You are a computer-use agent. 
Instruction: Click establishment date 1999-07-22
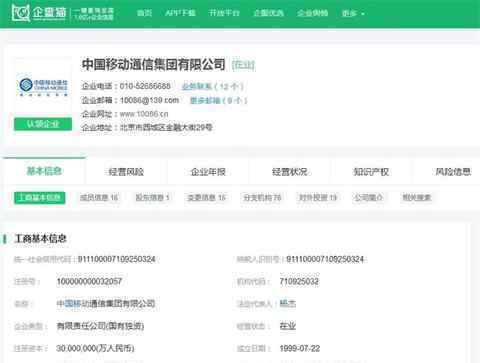(300, 348)
